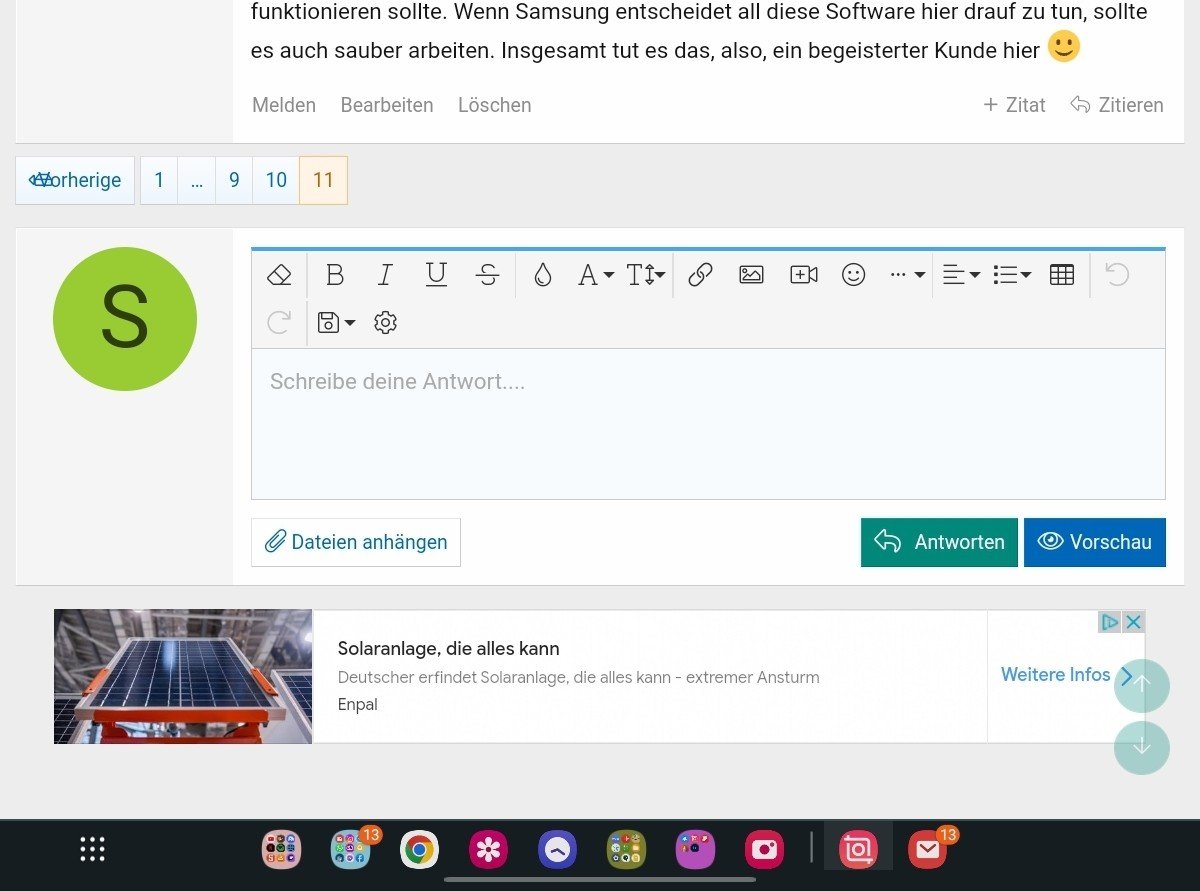
Task: Go to page 9 of thread
Action: pos(234,180)
